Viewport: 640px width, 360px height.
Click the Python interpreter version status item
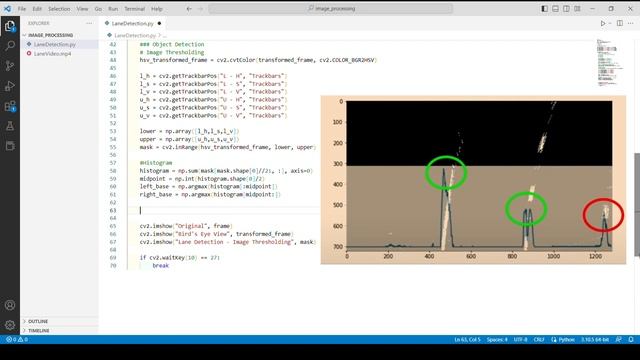595,340
